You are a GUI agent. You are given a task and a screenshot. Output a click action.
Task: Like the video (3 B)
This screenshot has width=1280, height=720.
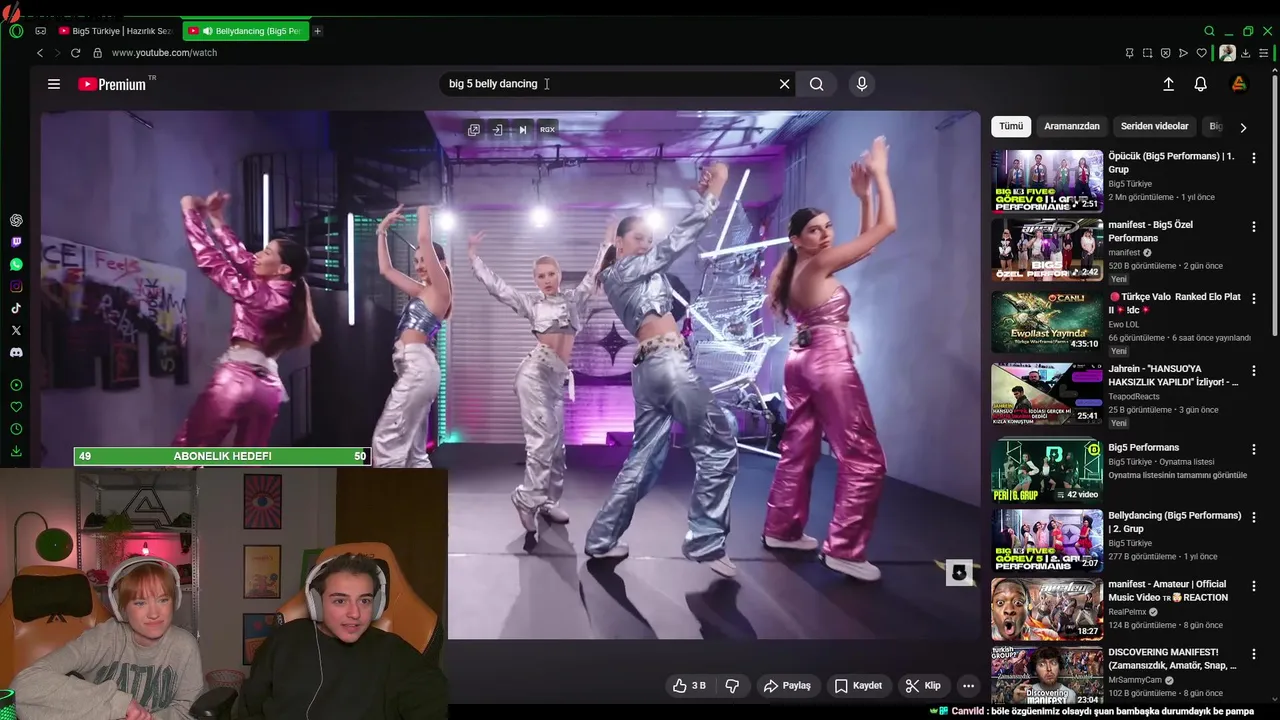690,686
